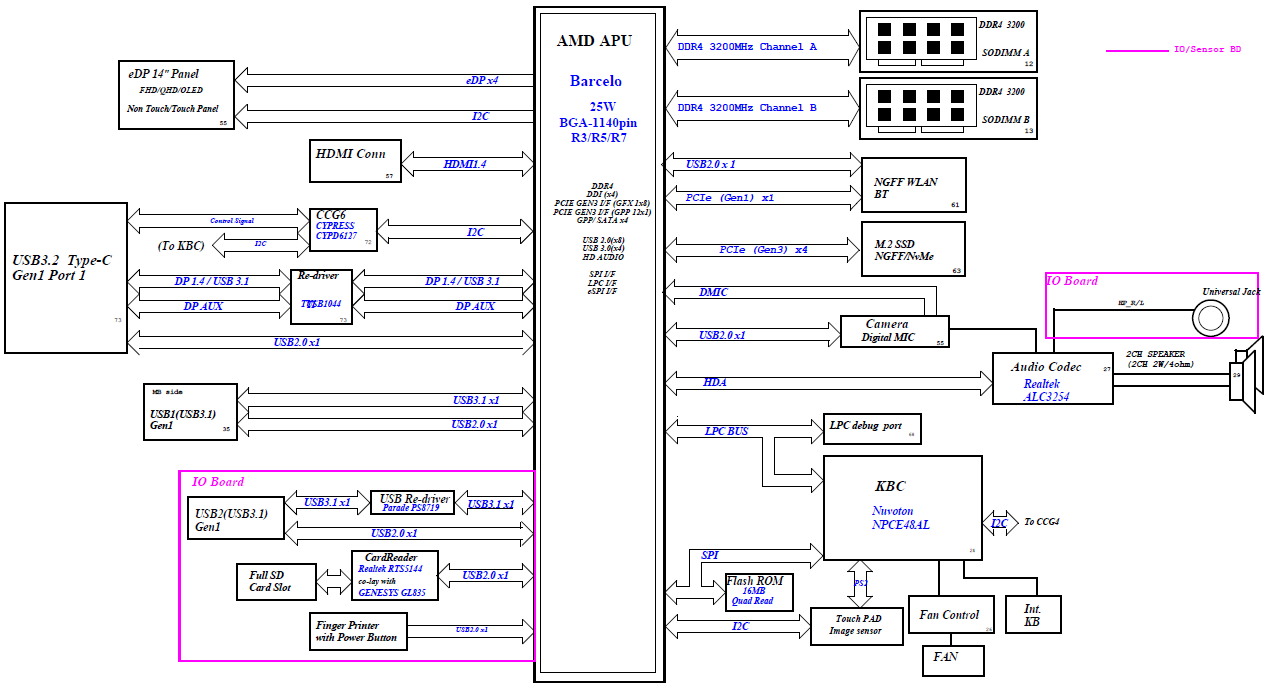This screenshot has height=689, width=1269.
Task: Click the magenta IO/Sensor BD legend line
Action: (1136, 50)
